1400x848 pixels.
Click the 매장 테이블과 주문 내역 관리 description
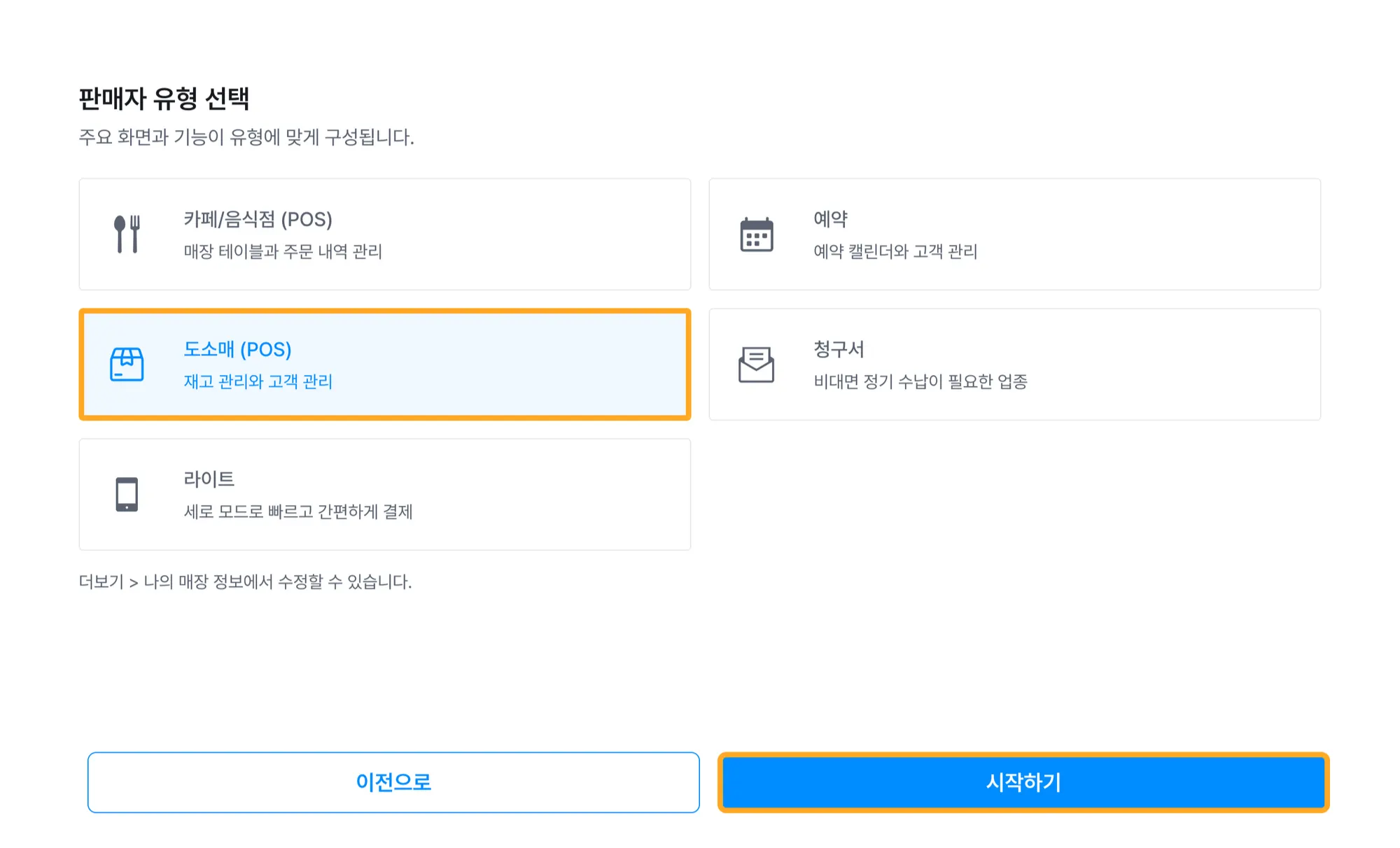point(283,251)
